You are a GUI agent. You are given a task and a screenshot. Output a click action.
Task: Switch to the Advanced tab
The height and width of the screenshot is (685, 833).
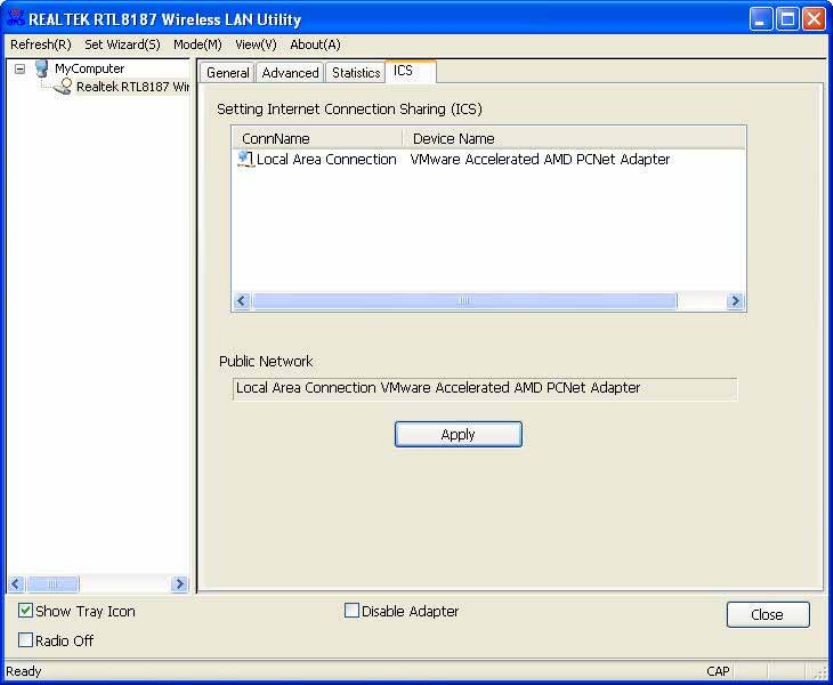[290, 73]
